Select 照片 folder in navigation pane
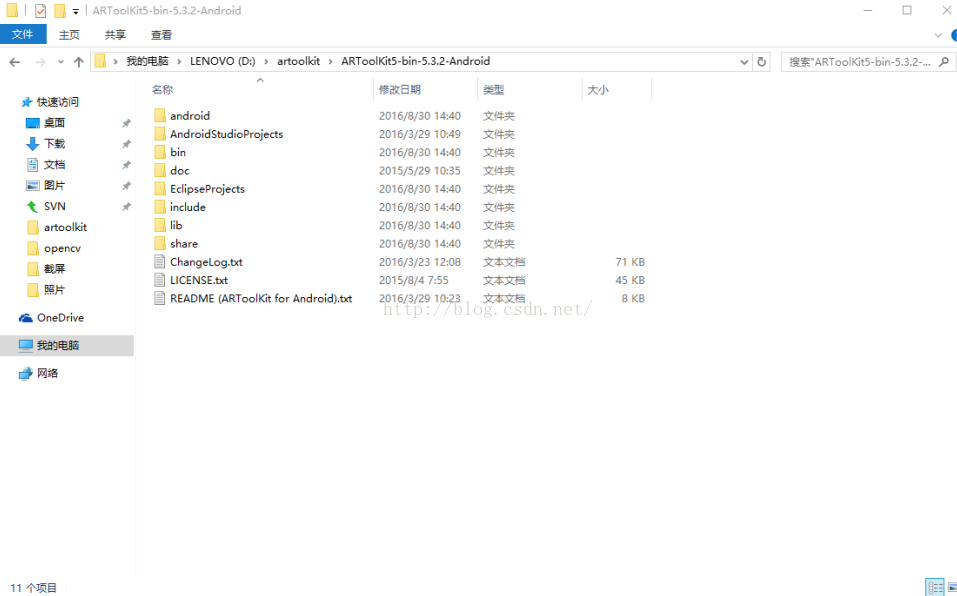The height and width of the screenshot is (596, 957). [54, 290]
